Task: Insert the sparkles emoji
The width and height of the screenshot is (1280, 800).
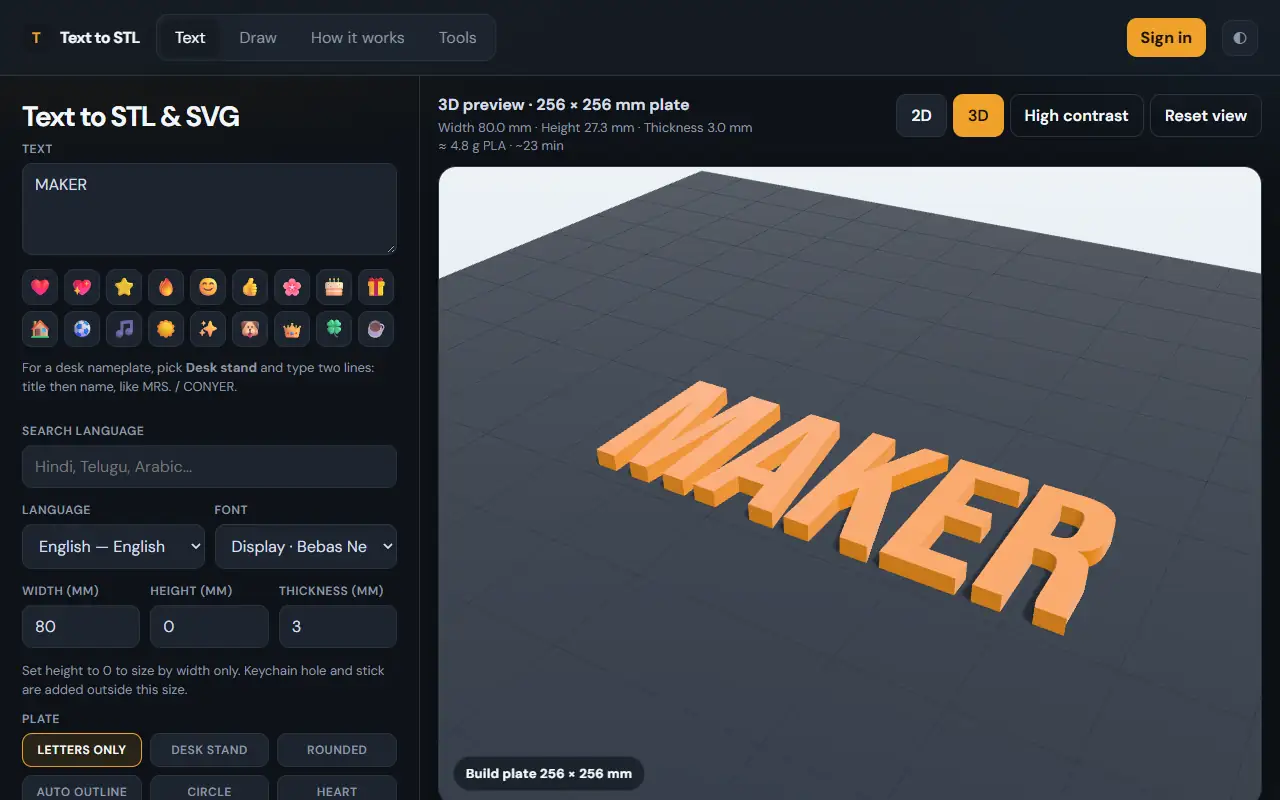Action: 208,329
